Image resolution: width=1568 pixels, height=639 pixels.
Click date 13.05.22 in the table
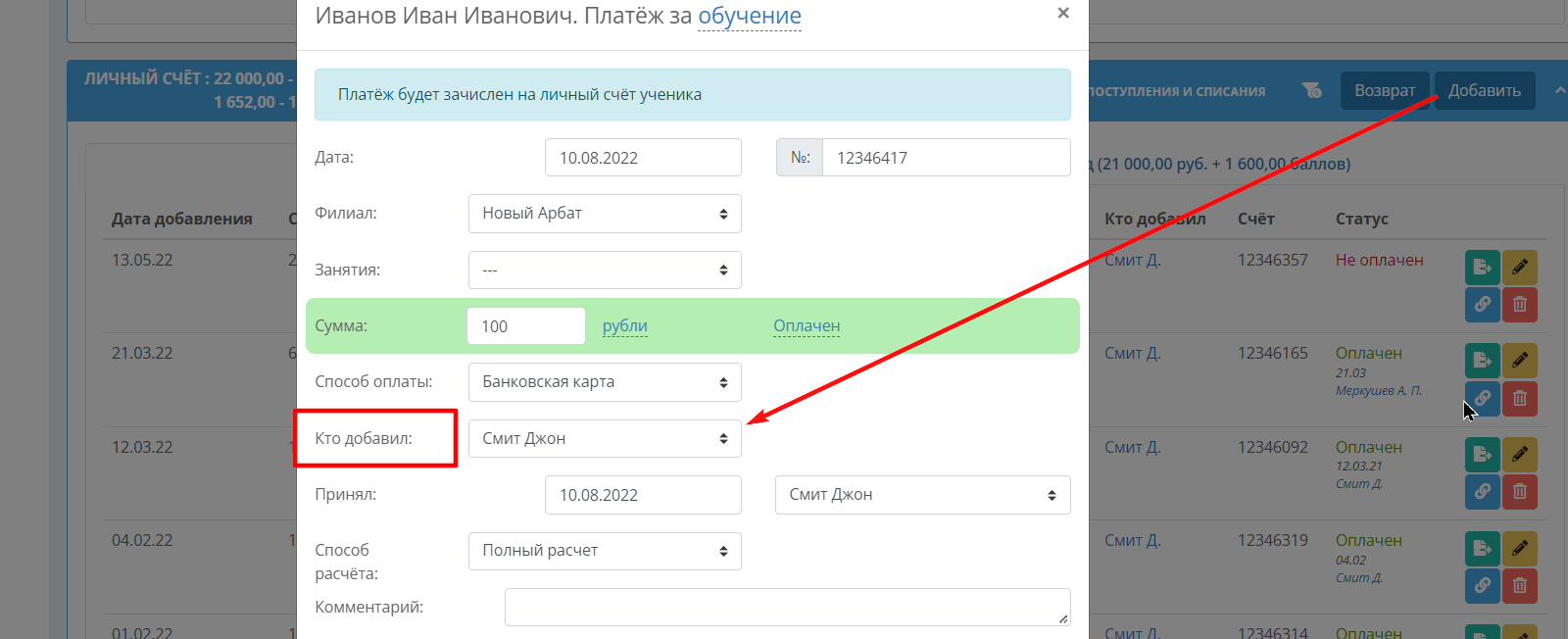click(142, 260)
